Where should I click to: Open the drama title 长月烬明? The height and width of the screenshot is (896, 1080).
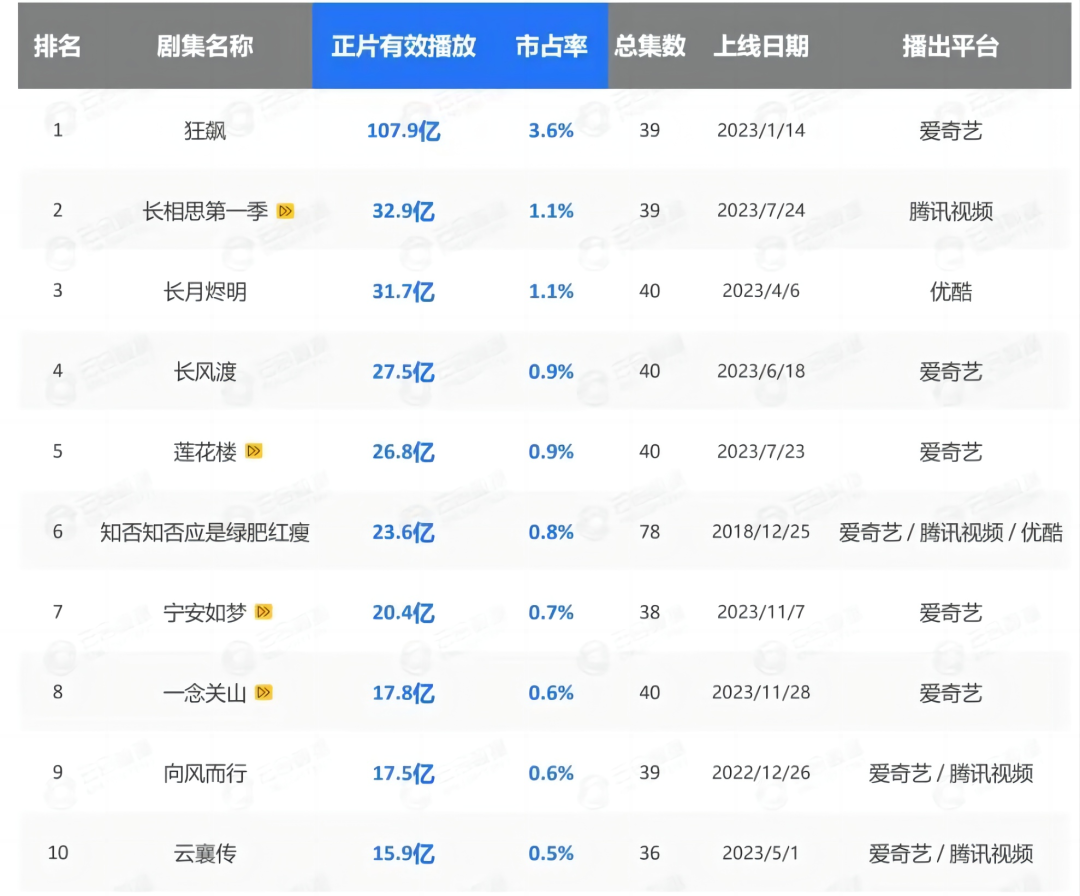205,292
